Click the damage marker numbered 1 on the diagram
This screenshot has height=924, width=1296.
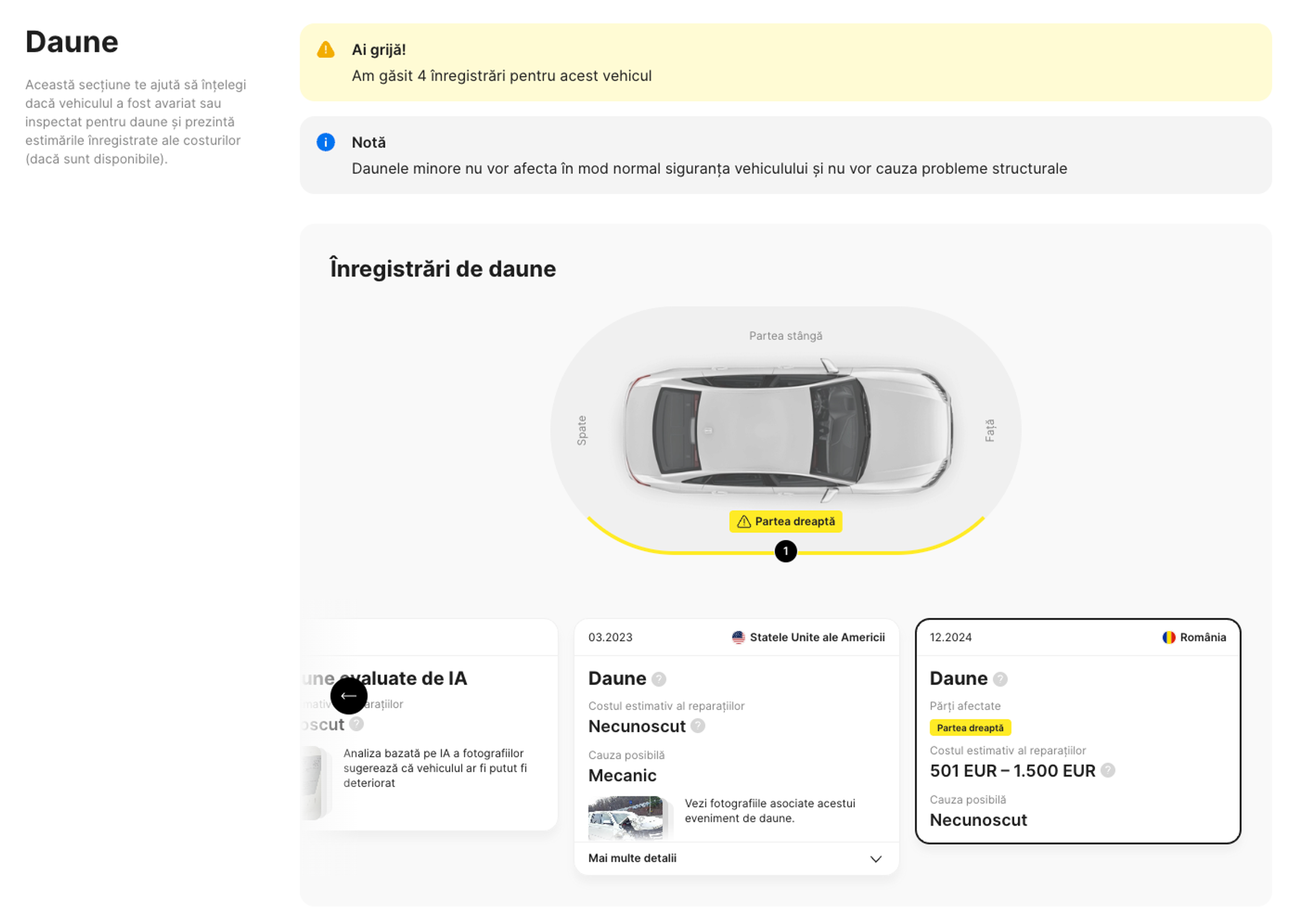click(786, 551)
